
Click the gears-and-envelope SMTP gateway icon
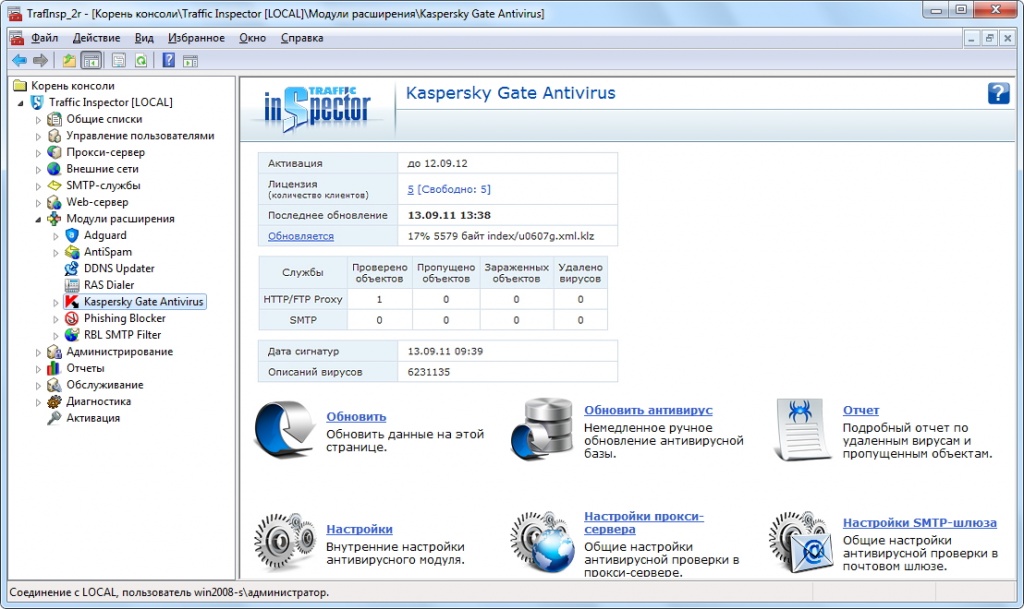(x=801, y=542)
